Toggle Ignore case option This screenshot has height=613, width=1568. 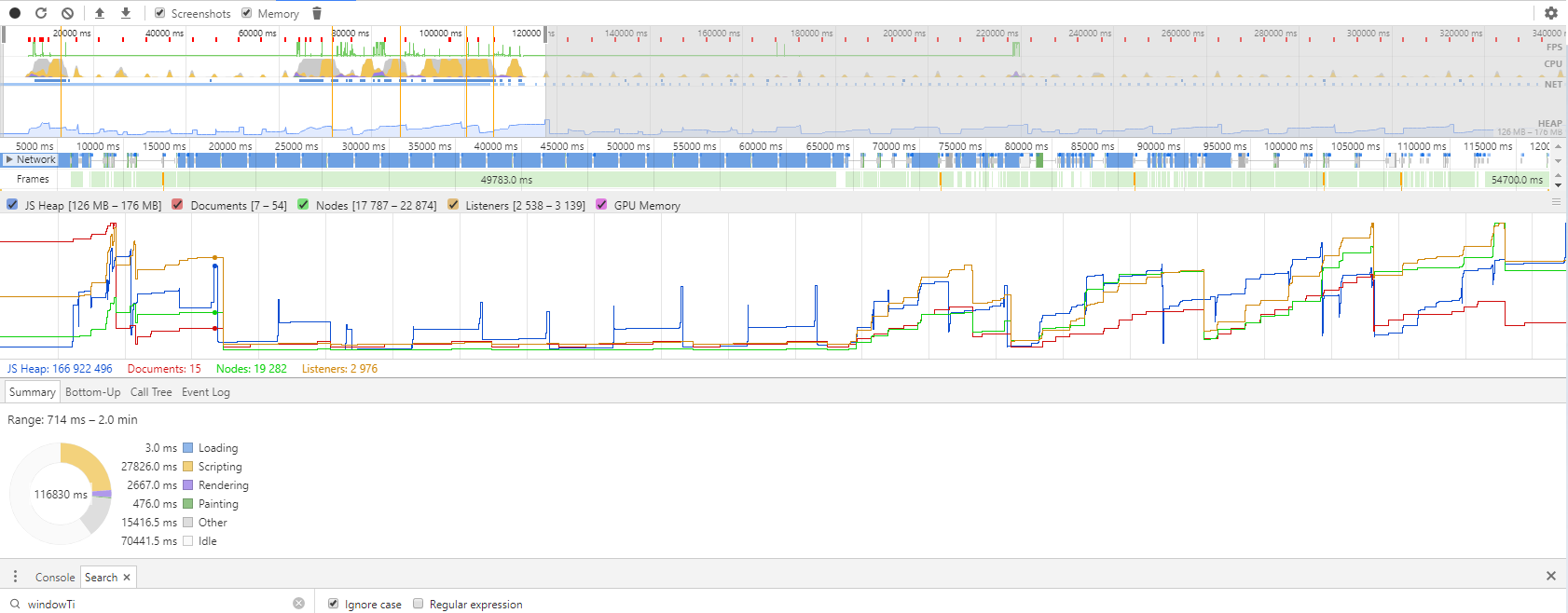point(333,604)
